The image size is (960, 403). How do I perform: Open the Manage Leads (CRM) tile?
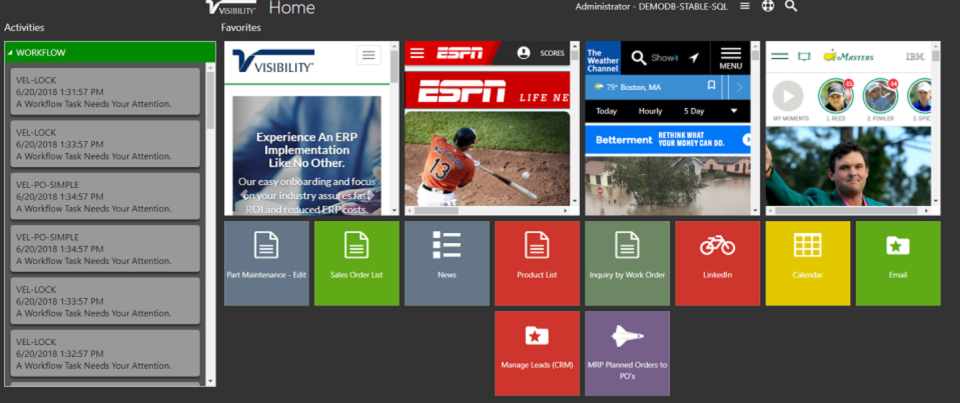[x=537, y=353]
